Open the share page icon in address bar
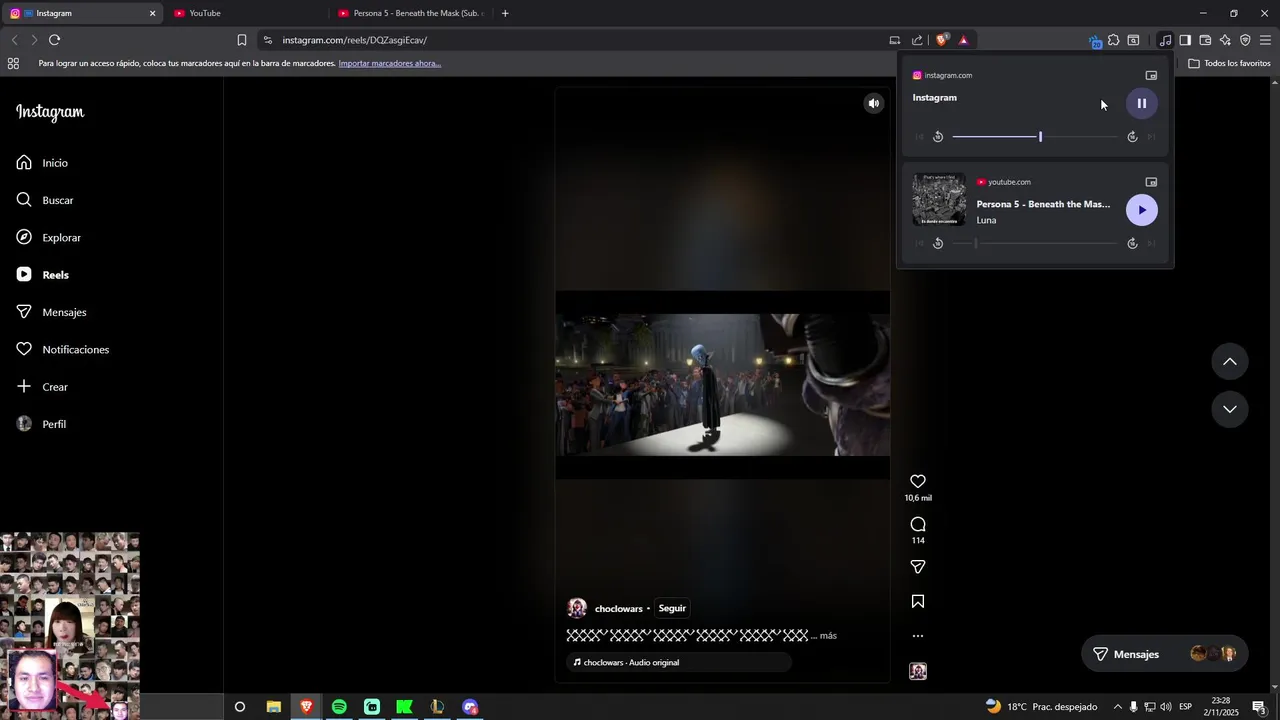Screen dimensions: 1280x720 [x=917, y=40]
